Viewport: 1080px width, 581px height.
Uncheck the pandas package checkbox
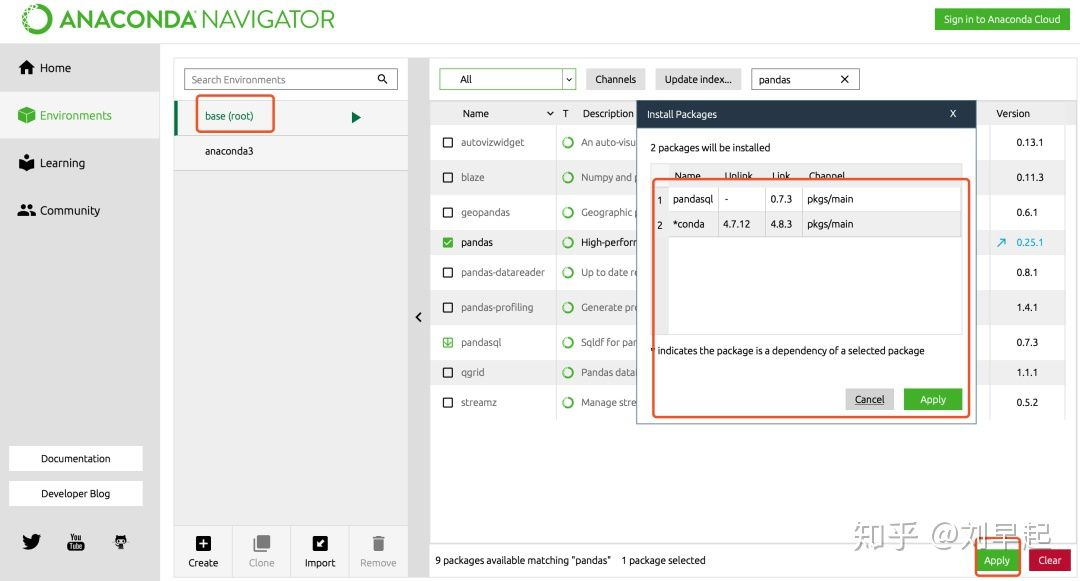click(x=448, y=242)
